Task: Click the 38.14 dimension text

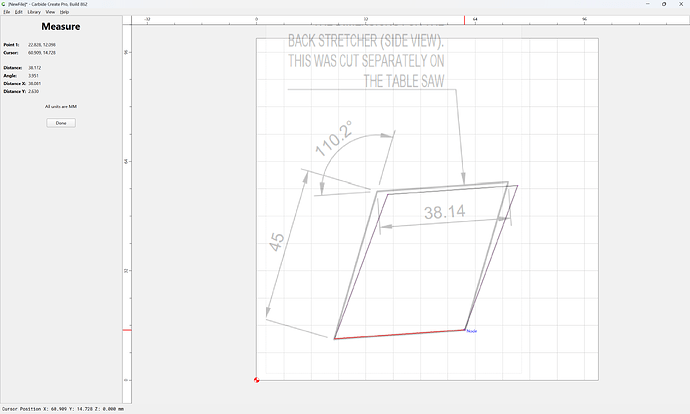Action: point(444,212)
